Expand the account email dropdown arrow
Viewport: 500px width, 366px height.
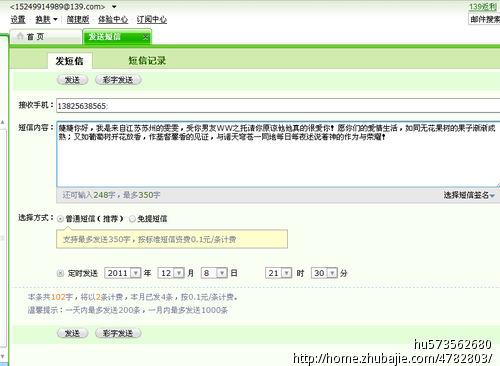[x=114, y=7]
